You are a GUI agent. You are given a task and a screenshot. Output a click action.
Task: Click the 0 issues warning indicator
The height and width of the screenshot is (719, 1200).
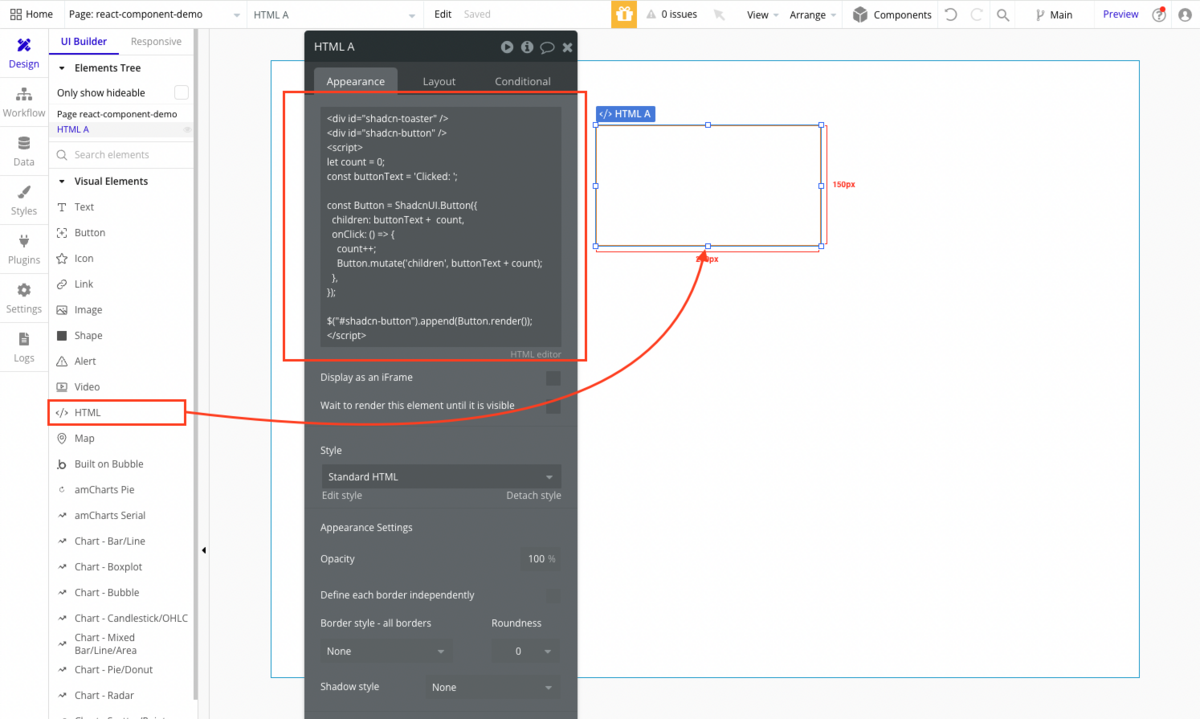[x=672, y=14]
